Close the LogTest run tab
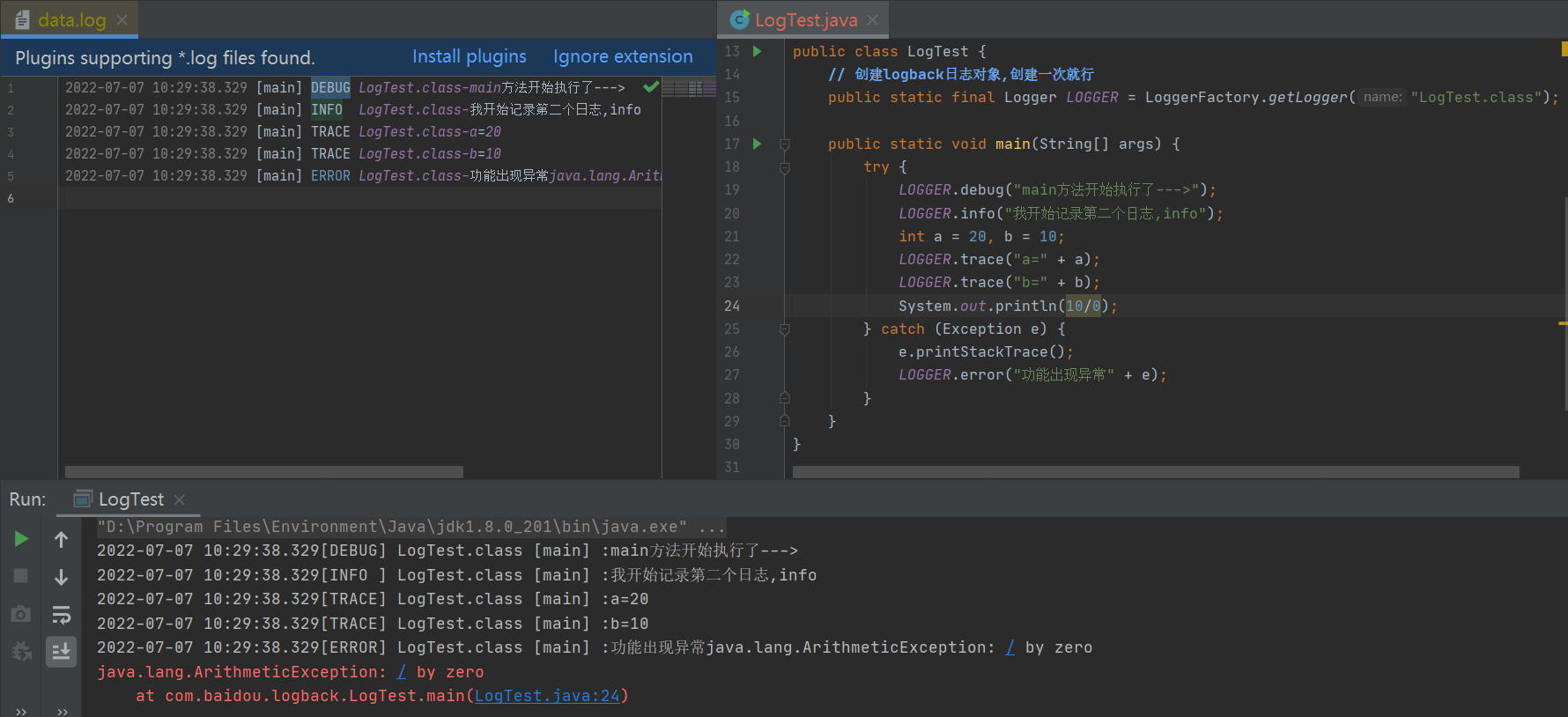The width and height of the screenshot is (1568, 717). [x=180, y=499]
